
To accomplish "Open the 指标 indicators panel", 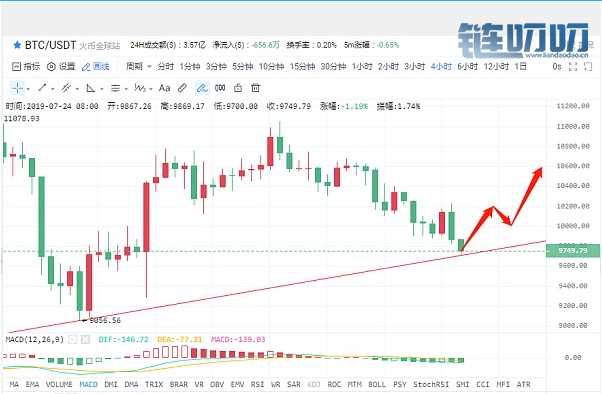I will [x=26, y=66].
